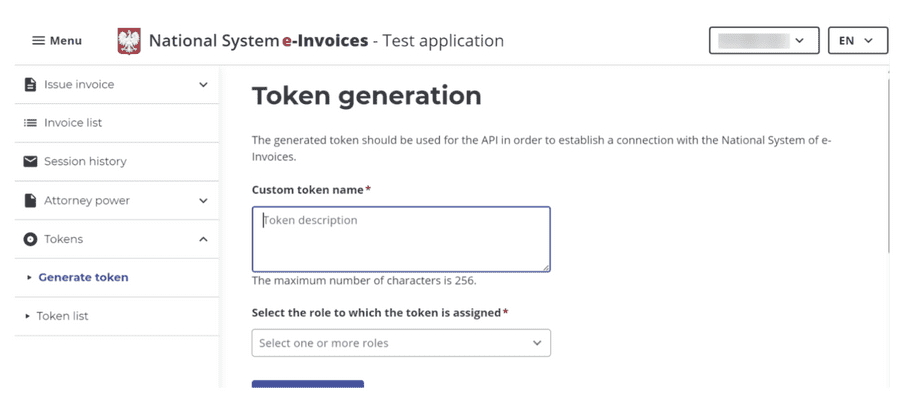Click the Attorney power file icon
This screenshot has height=416, width=910.
coord(30,201)
